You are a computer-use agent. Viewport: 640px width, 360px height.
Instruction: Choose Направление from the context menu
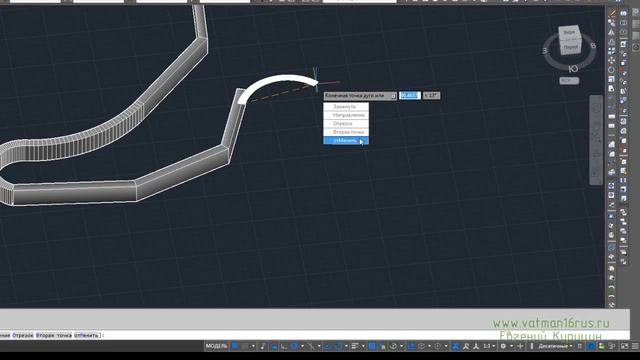click(346, 115)
